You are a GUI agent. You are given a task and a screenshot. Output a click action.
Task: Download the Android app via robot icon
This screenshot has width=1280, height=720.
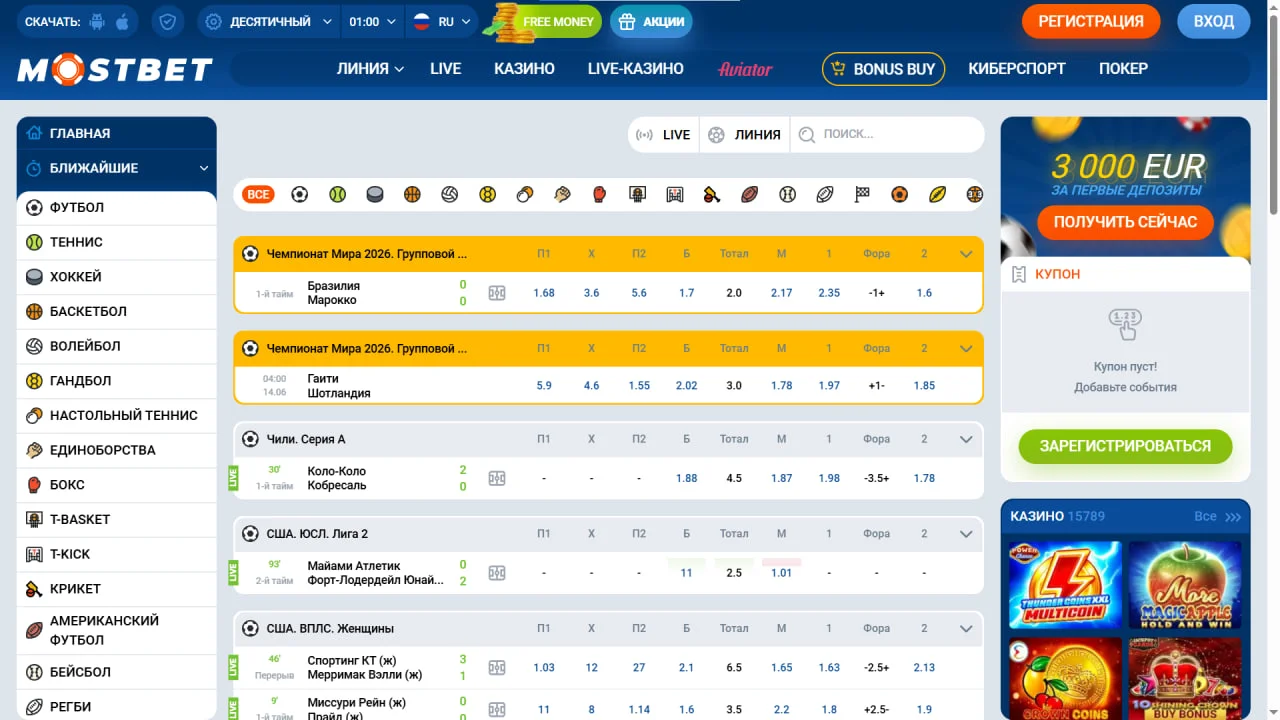tap(97, 21)
